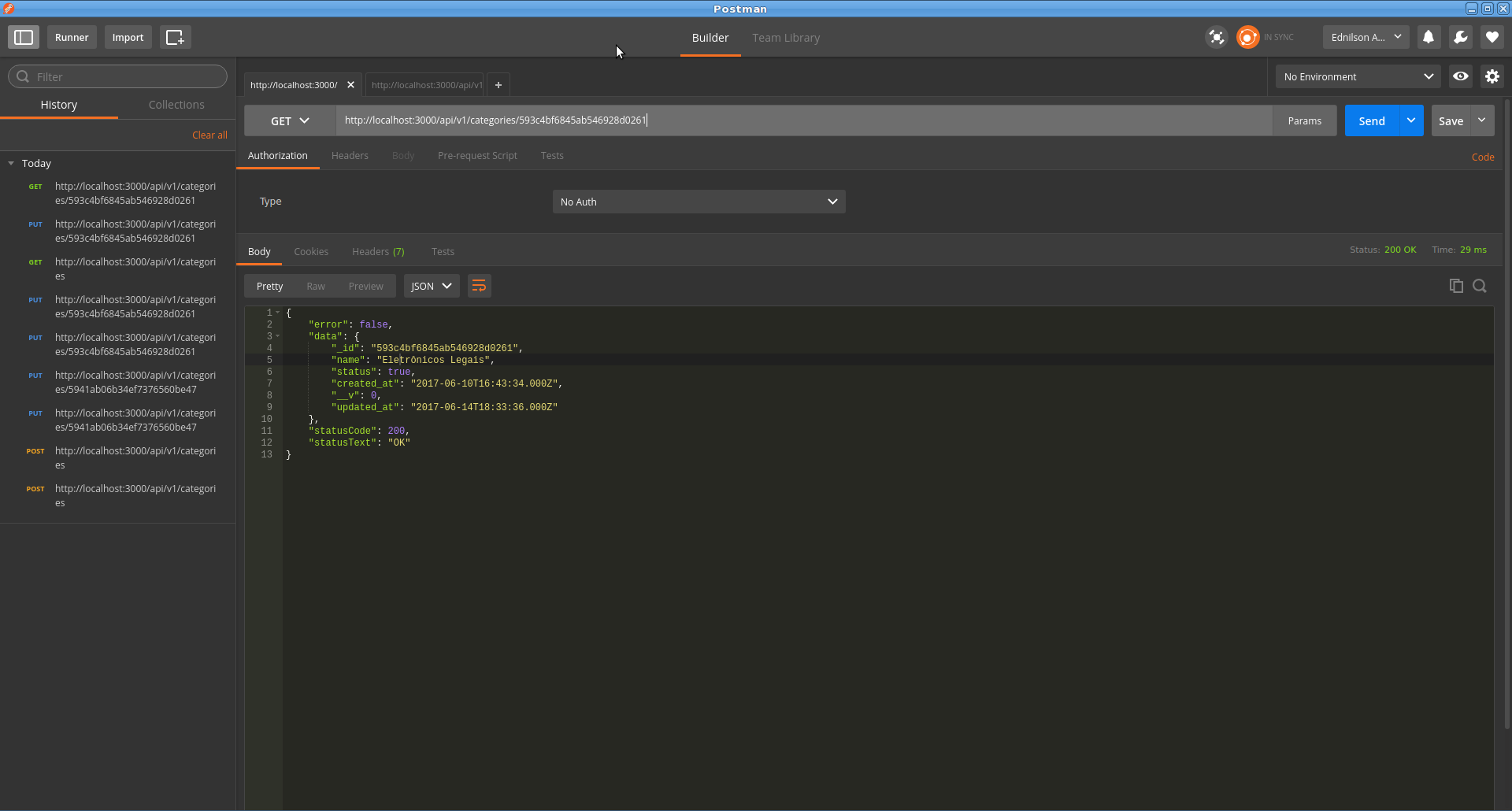1512x811 pixels.
Task: Toggle the sidebar visibility icon top left
Action: [23, 37]
